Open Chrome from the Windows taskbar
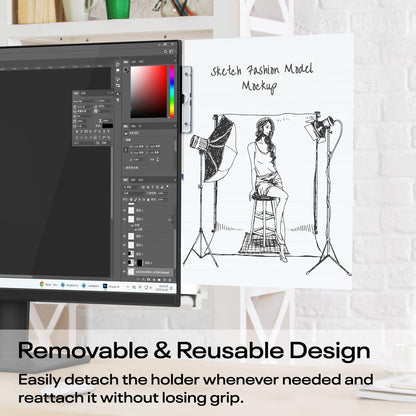The width and height of the screenshot is (416, 416). (42, 284)
